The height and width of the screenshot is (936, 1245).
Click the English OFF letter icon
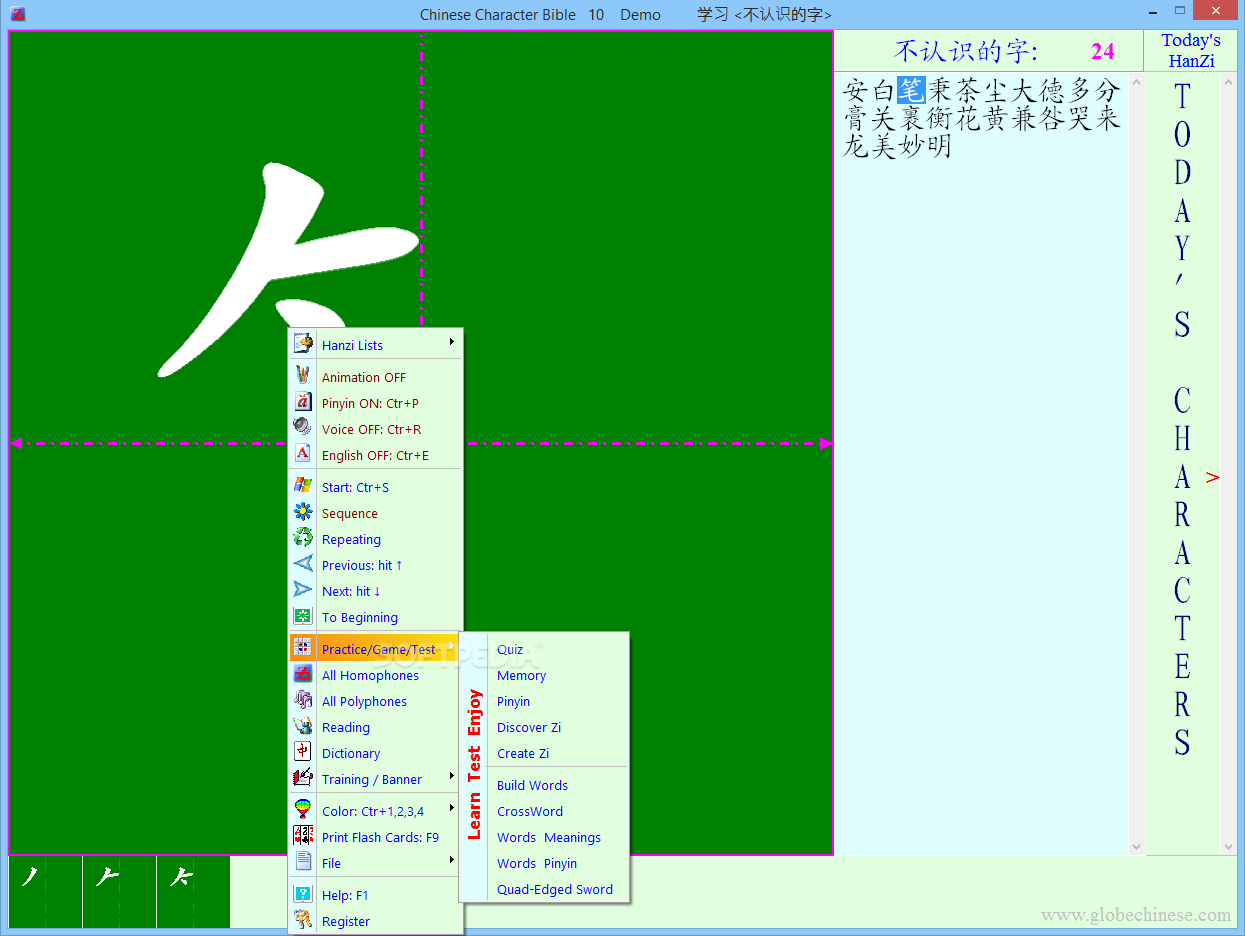pos(303,454)
